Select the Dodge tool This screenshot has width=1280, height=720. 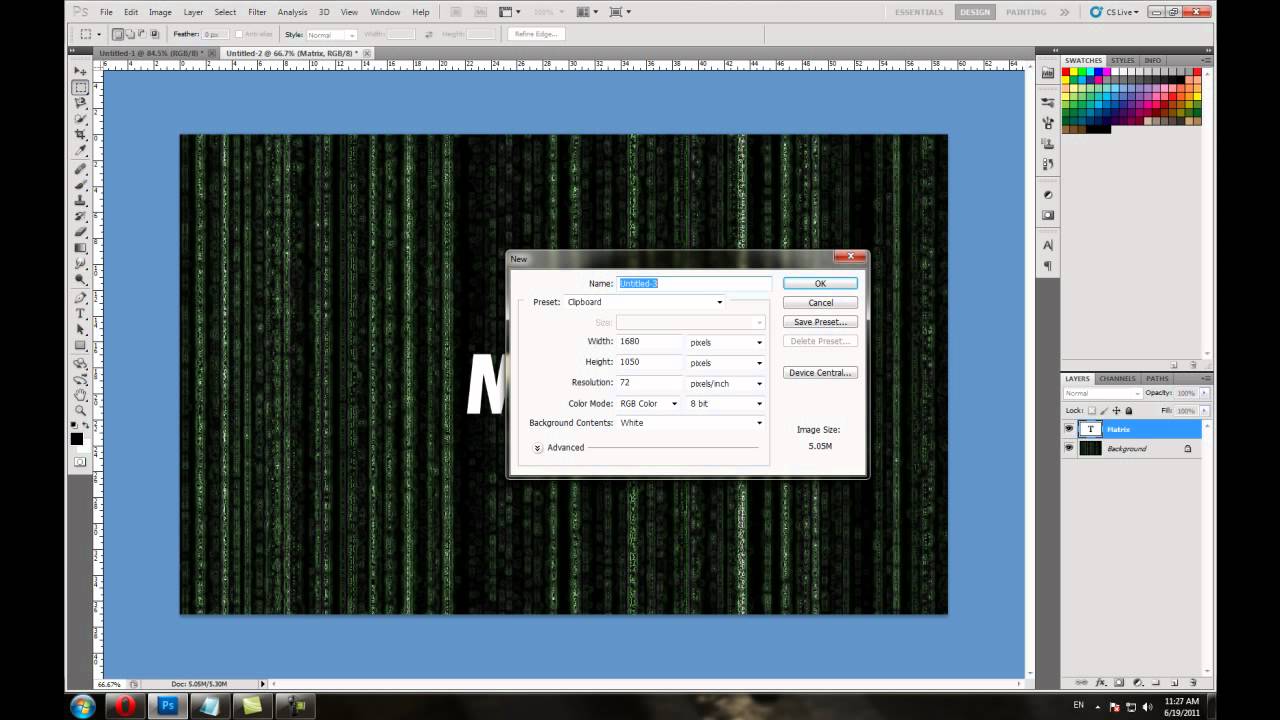coord(80,280)
